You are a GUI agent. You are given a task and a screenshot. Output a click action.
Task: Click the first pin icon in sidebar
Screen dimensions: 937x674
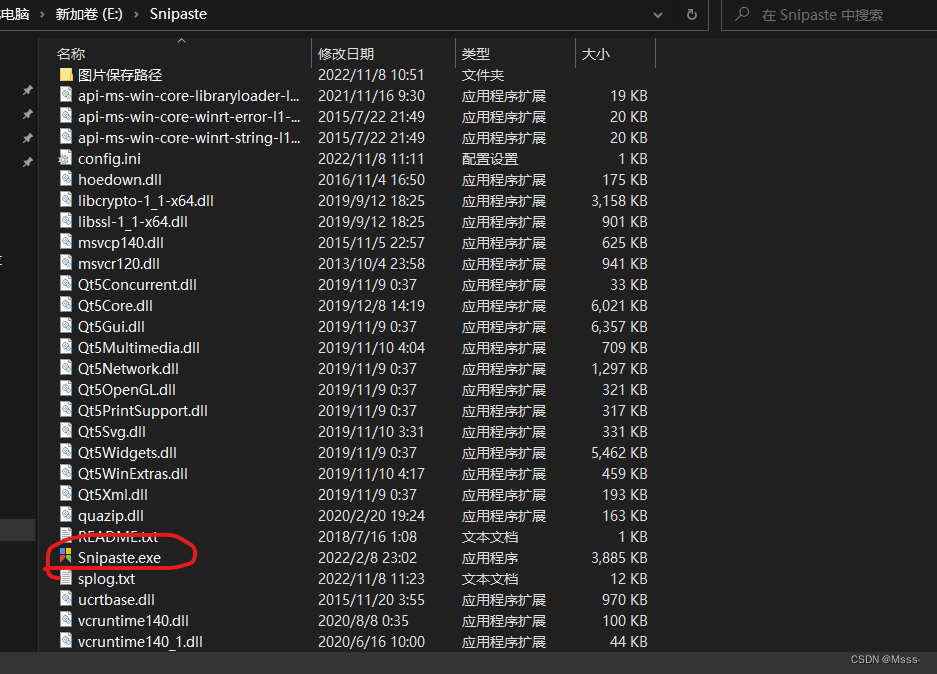27,90
